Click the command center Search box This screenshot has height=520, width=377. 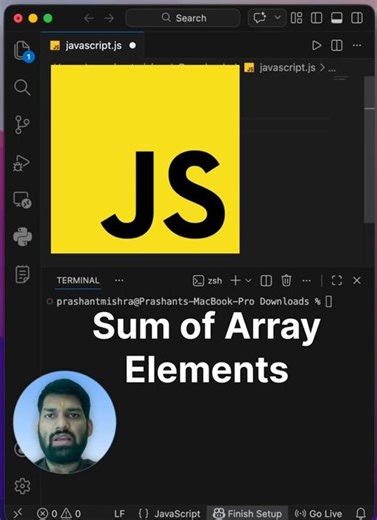tap(183, 18)
